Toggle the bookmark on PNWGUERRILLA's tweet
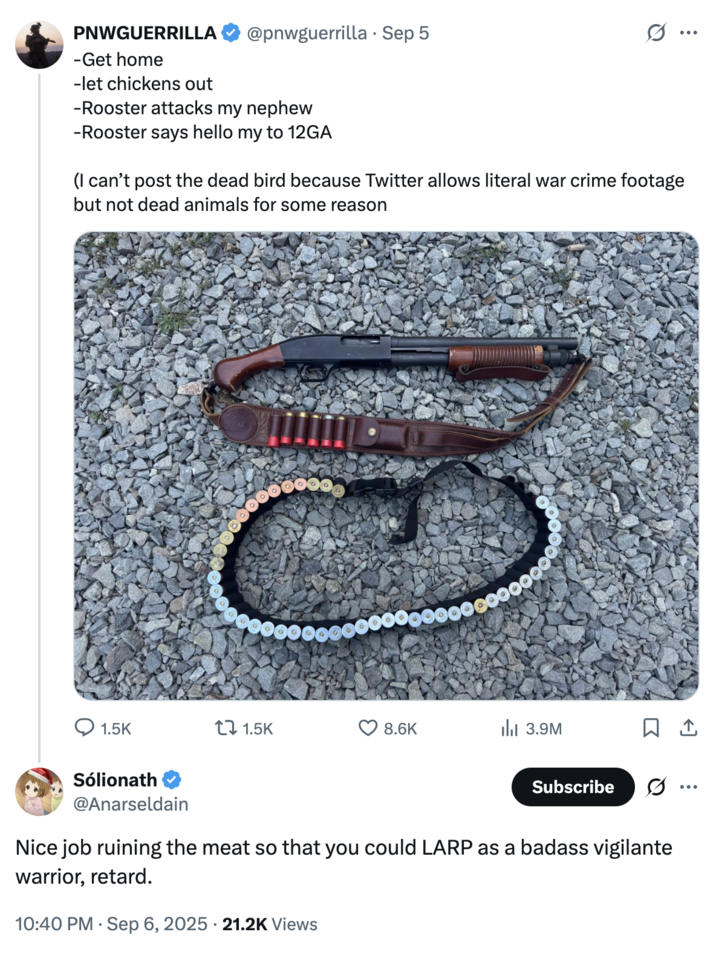The width and height of the screenshot is (716, 955). click(651, 729)
